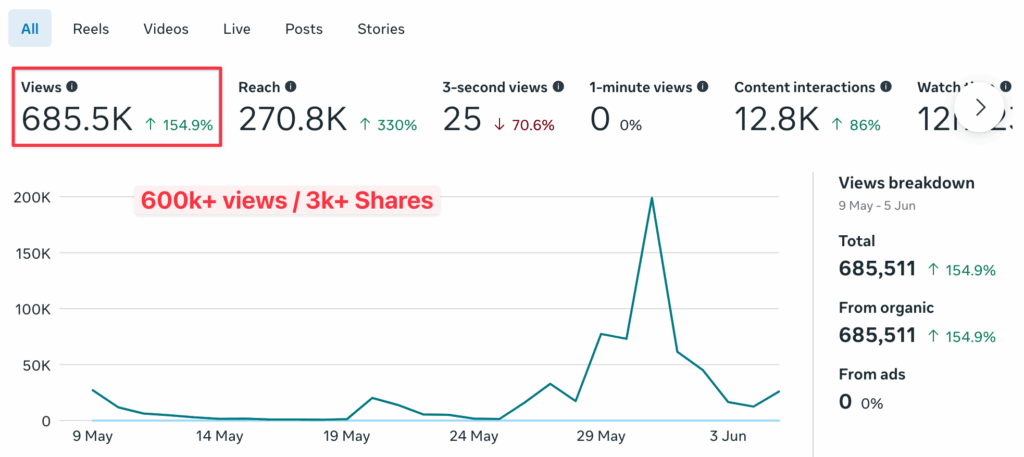Click the 29 May point on the chart
1024x457 pixels.
pos(601,334)
